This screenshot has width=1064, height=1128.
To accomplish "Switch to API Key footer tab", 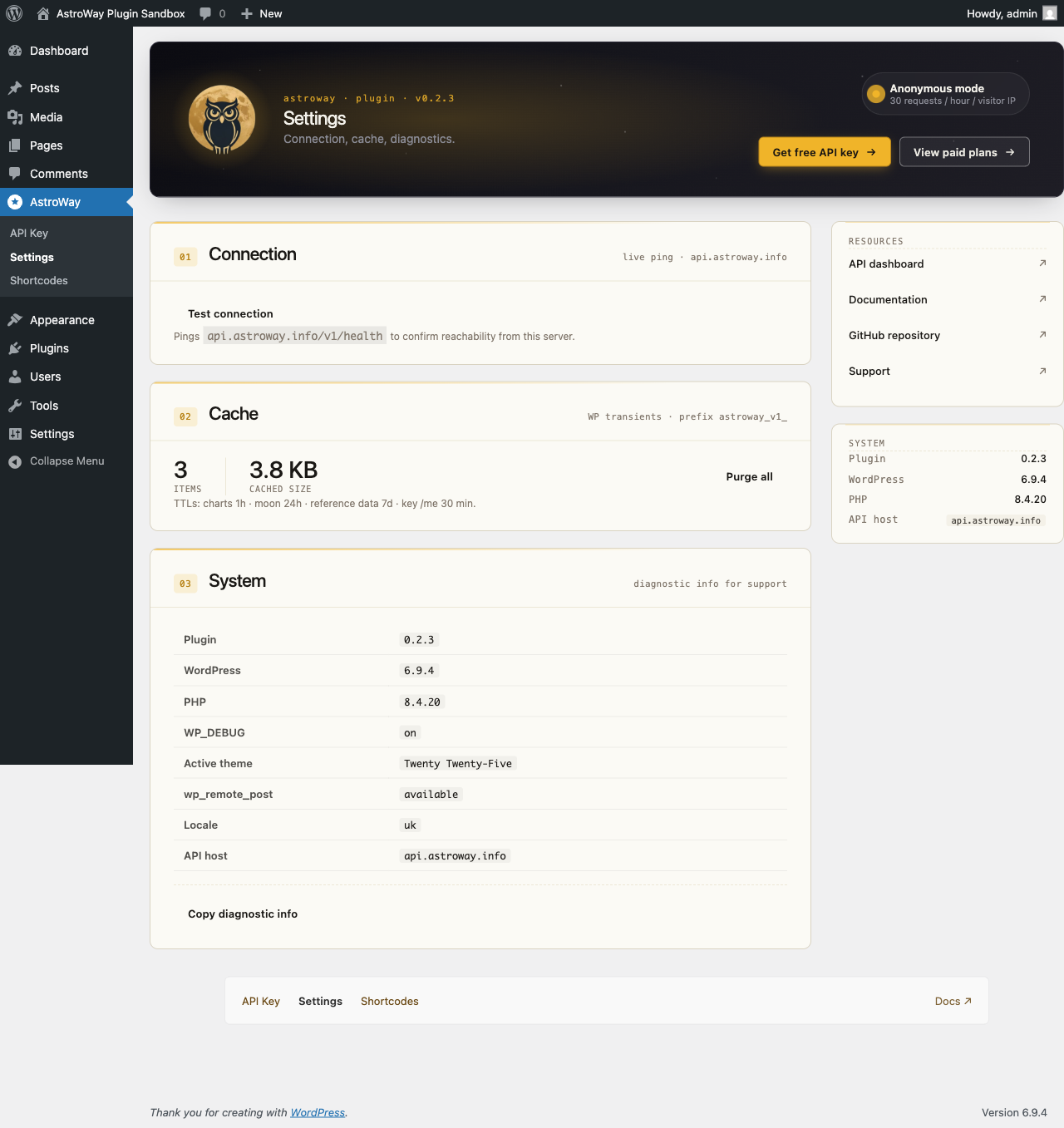I will click(261, 1002).
